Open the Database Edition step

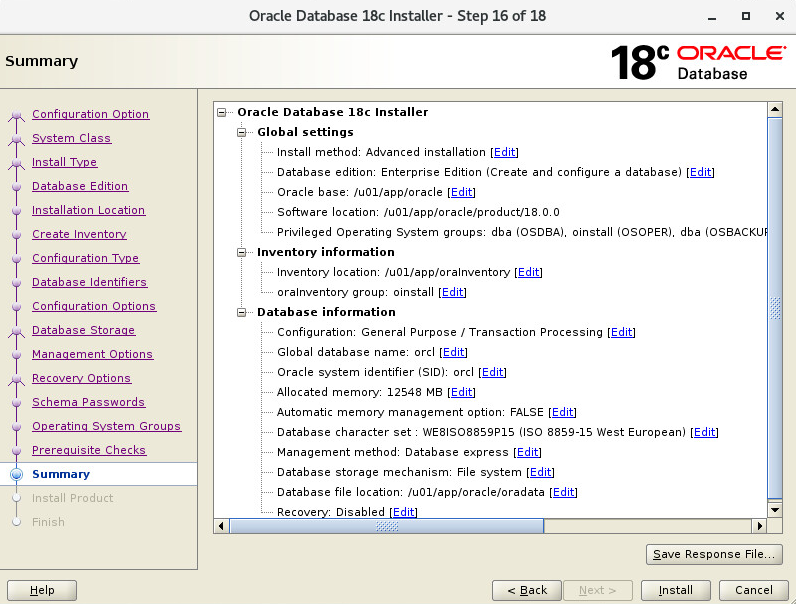[80, 186]
